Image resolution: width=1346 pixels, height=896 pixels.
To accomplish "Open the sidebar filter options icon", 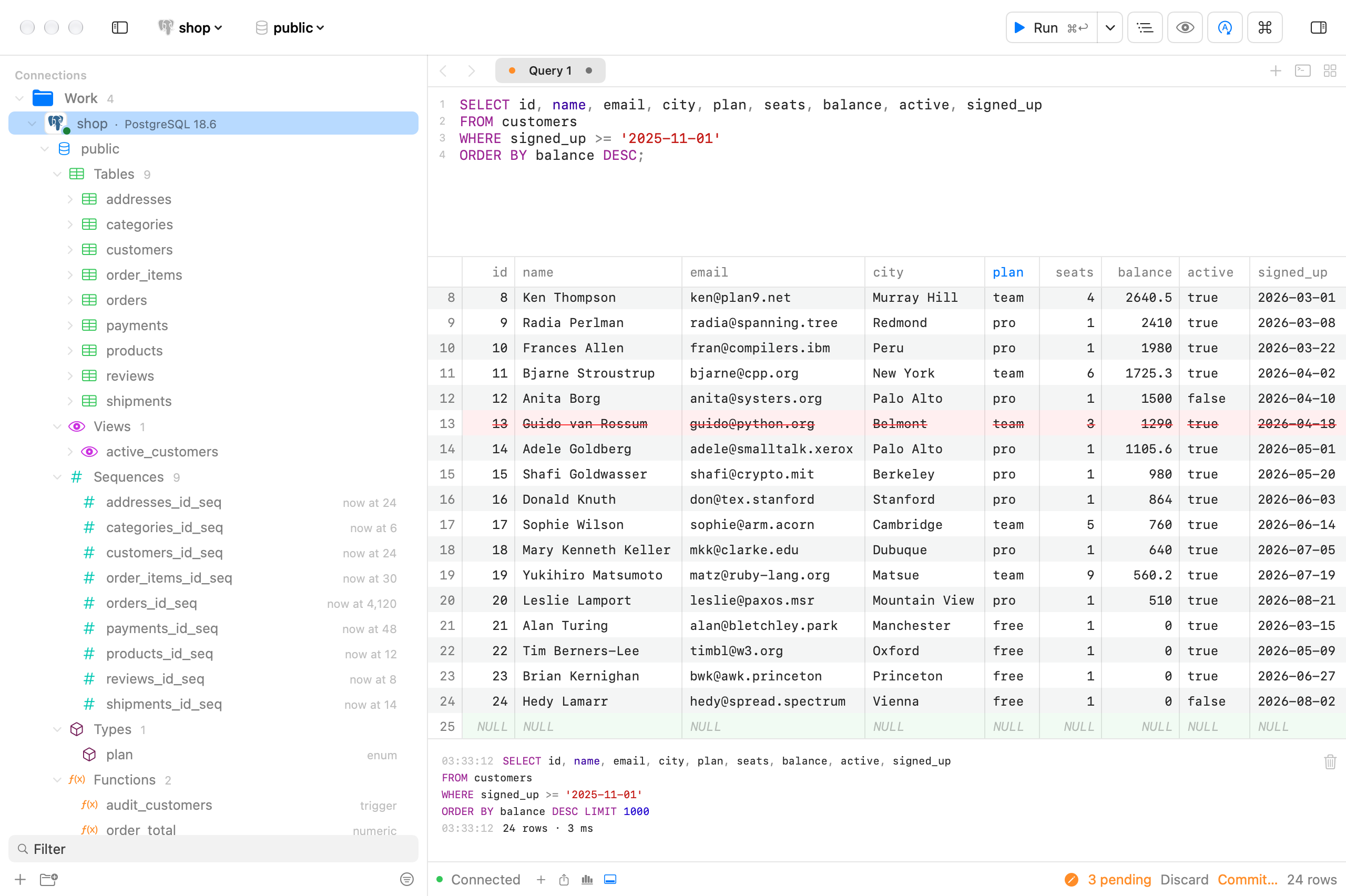I will pos(406,879).
